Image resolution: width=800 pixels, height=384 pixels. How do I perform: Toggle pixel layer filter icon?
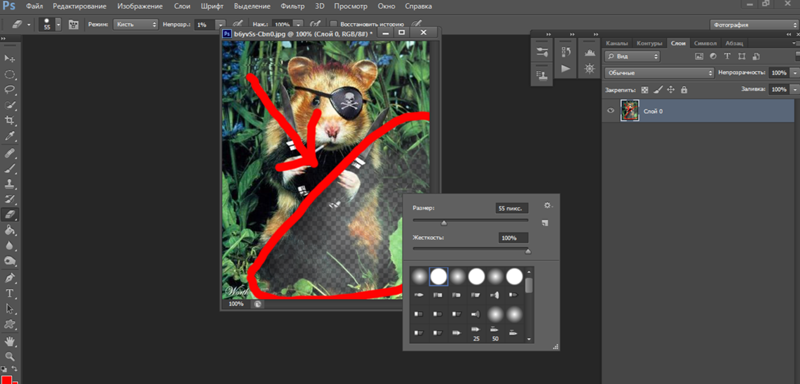pos(699,56)
